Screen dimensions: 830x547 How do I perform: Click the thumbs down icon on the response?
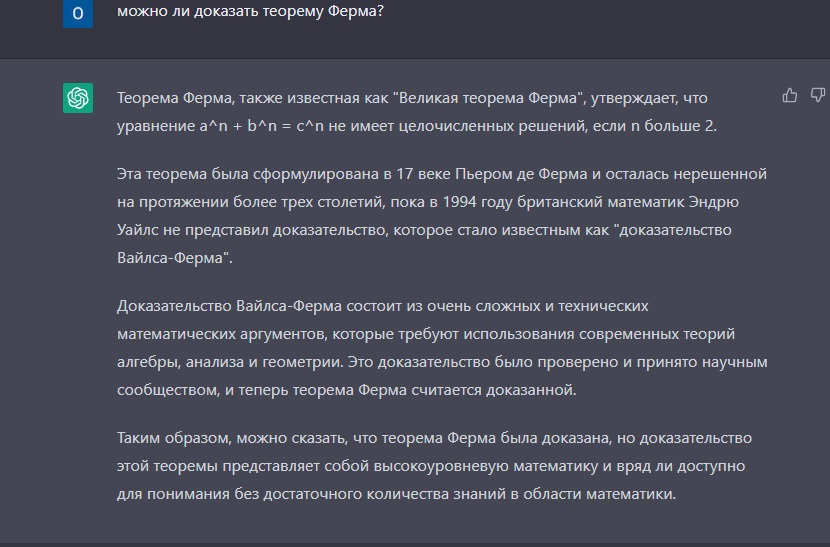pyautogui.click(x=817, y=95)
